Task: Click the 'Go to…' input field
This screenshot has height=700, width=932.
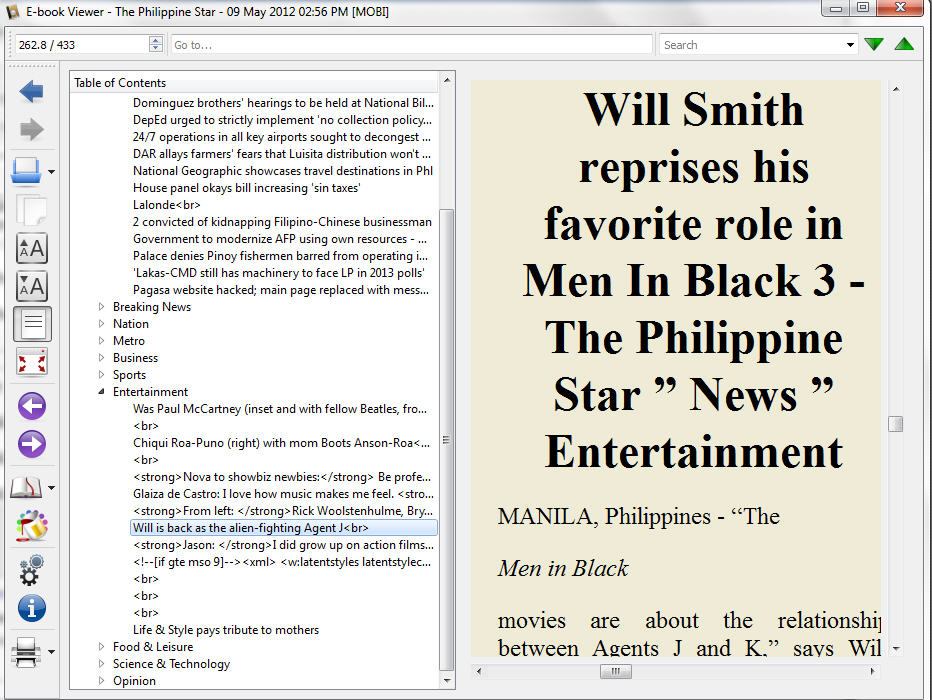Action: (x=410, y=45)
